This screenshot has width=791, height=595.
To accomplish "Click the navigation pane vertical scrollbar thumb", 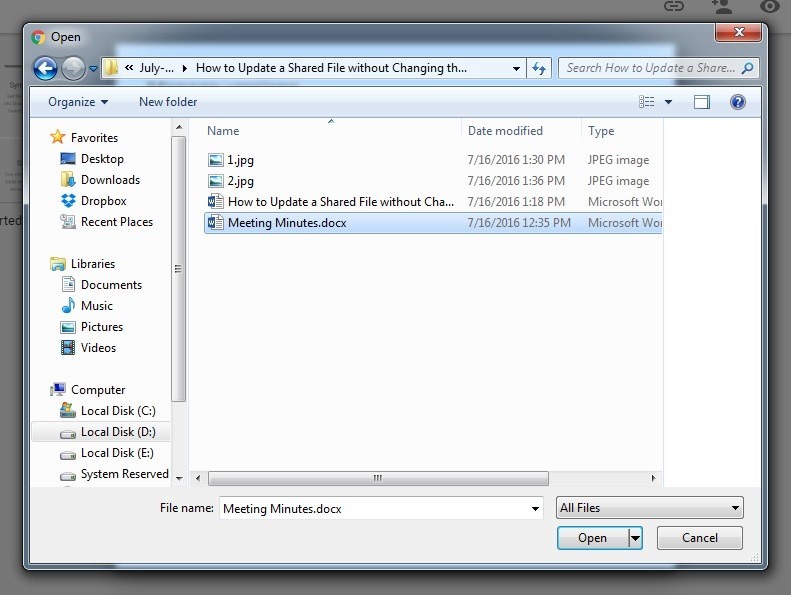I will (x=179, y=269).
